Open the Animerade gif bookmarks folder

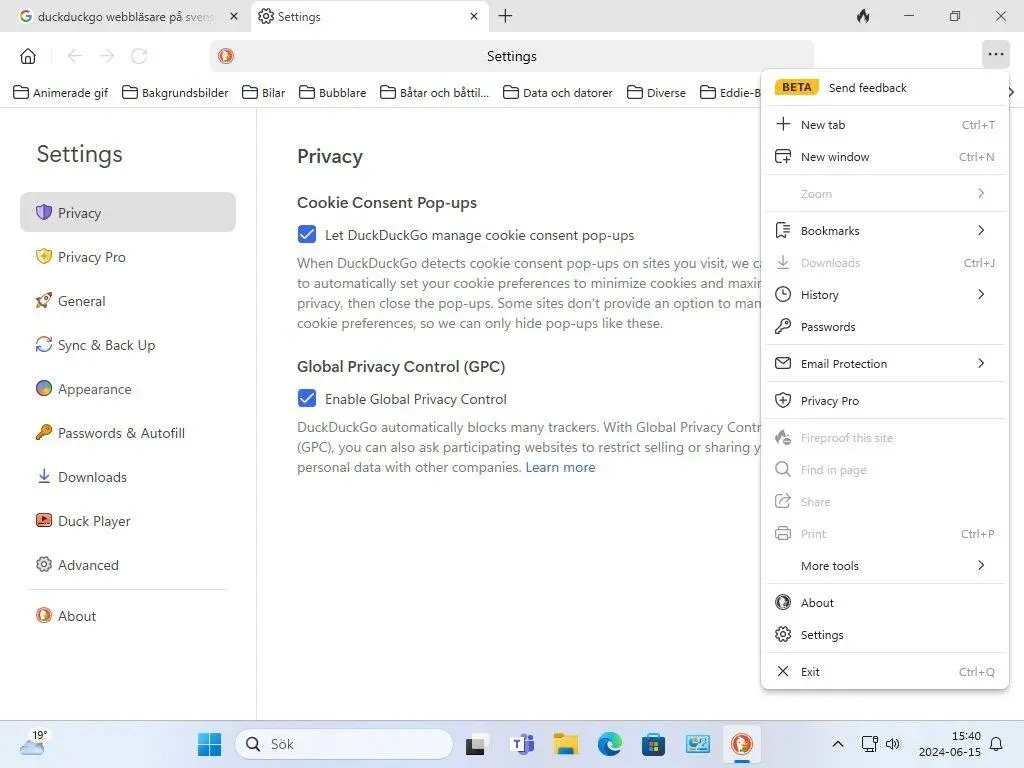[x=61, y=93]
